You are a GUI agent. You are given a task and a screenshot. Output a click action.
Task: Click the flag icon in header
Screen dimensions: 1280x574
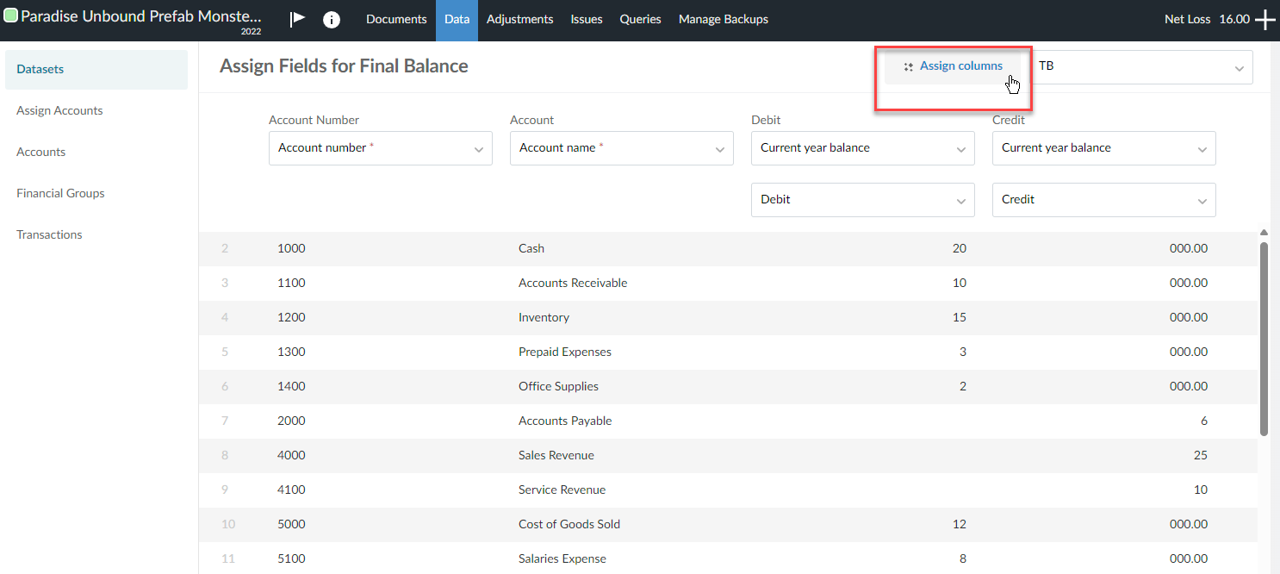point(297,19)
